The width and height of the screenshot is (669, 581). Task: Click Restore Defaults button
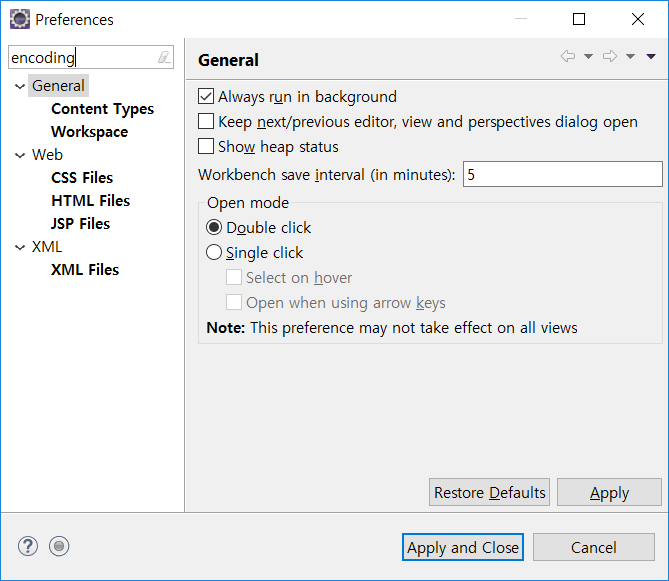tap(489, 492)
